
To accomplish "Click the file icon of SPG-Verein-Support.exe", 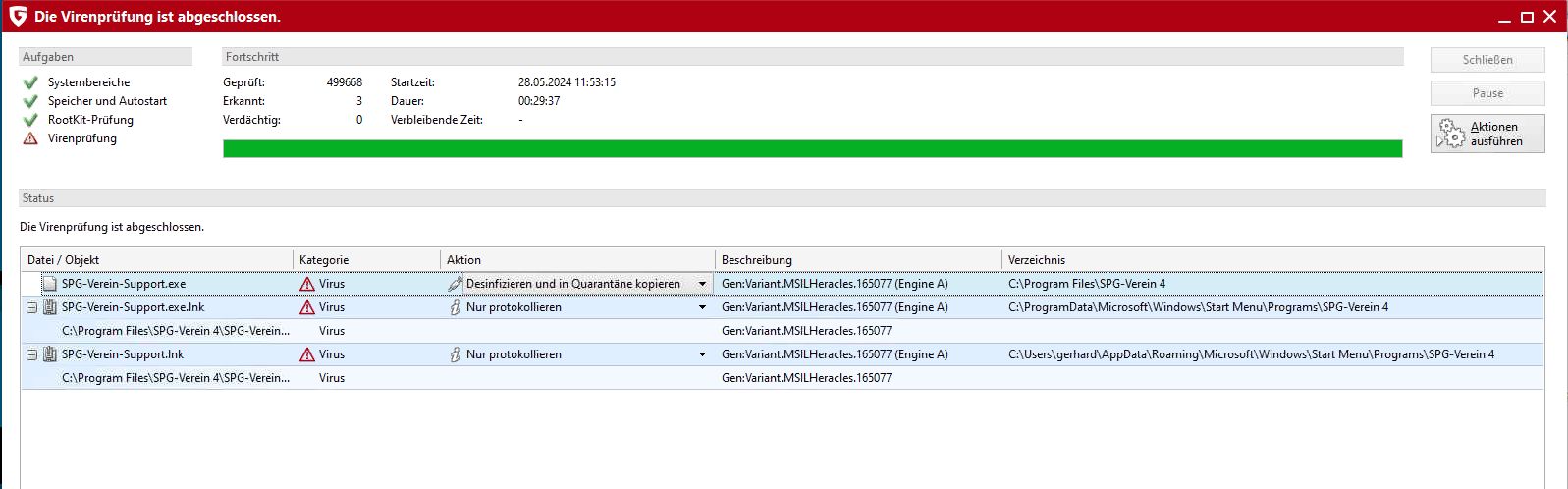I will [x=49, y=284].
